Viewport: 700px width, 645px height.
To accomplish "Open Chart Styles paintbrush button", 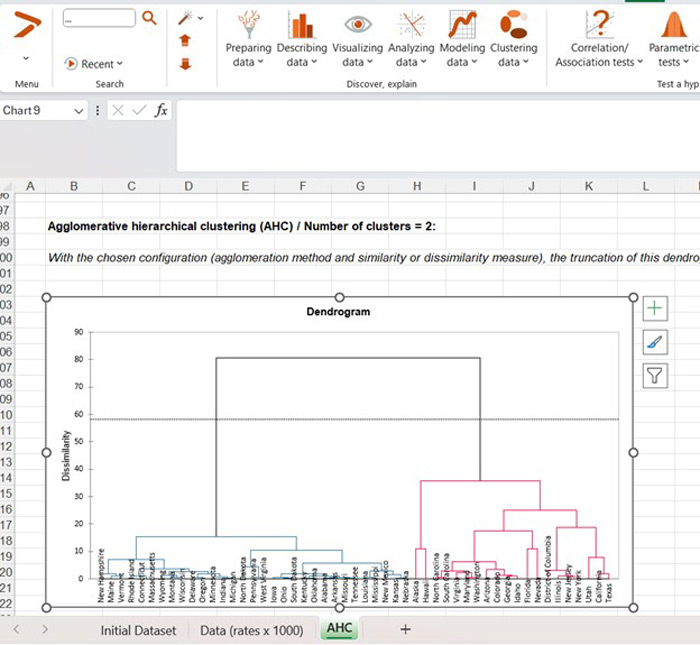I will tap(655, 343).
